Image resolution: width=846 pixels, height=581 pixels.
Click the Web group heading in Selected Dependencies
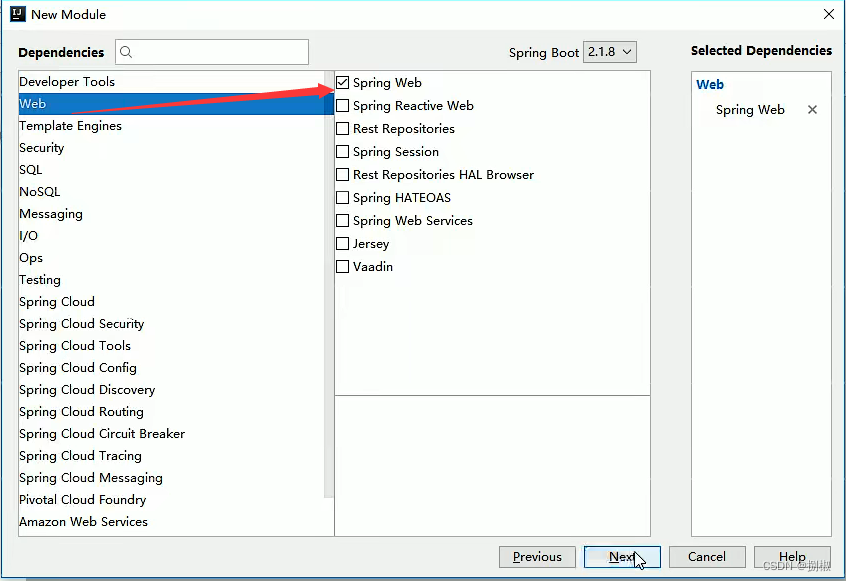[x=709, y=85]
